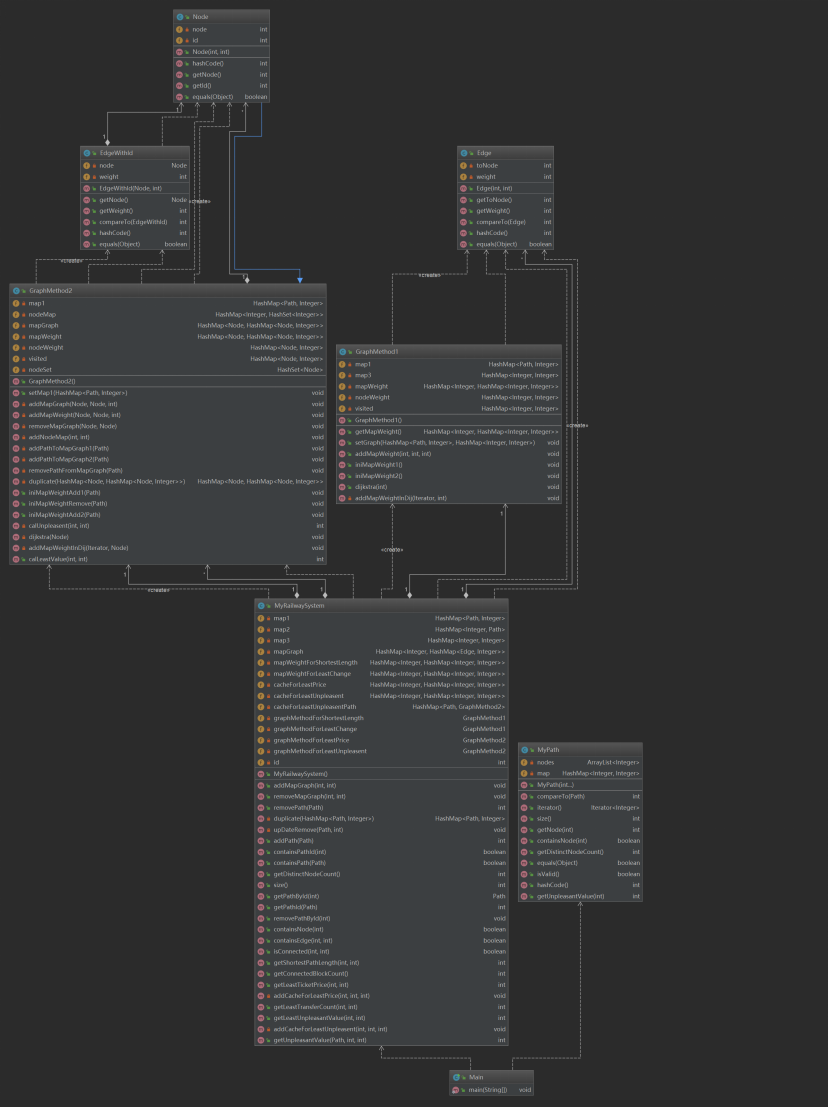Click the method icon beside dijkstra(int)
The height and width of the screenshot is (1107, 829).
tap(342, 486)
